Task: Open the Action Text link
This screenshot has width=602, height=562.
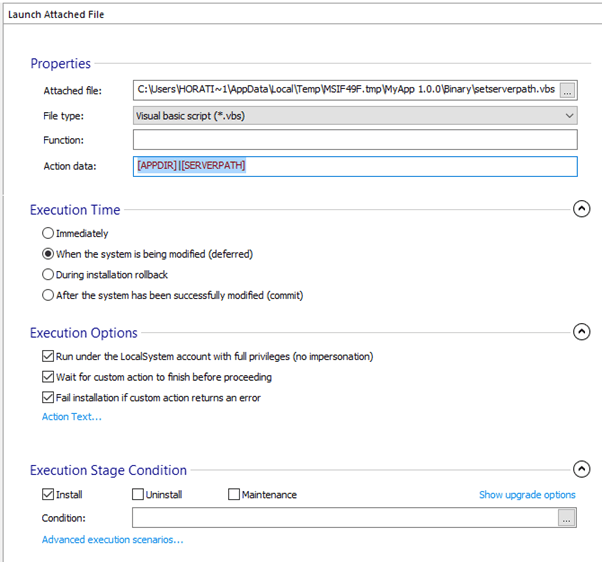Action: point(72,417)
